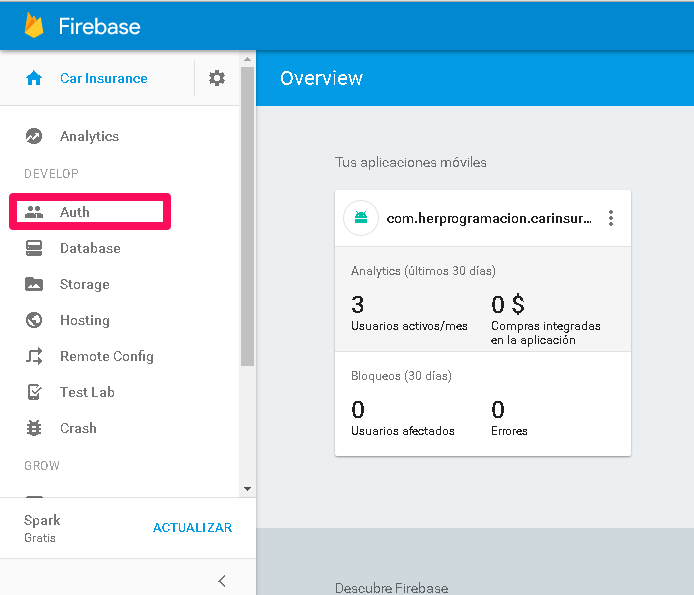Click the 'Analytics (últimos 30 días)' heading

pyautogui.click(x=423, y=271)
